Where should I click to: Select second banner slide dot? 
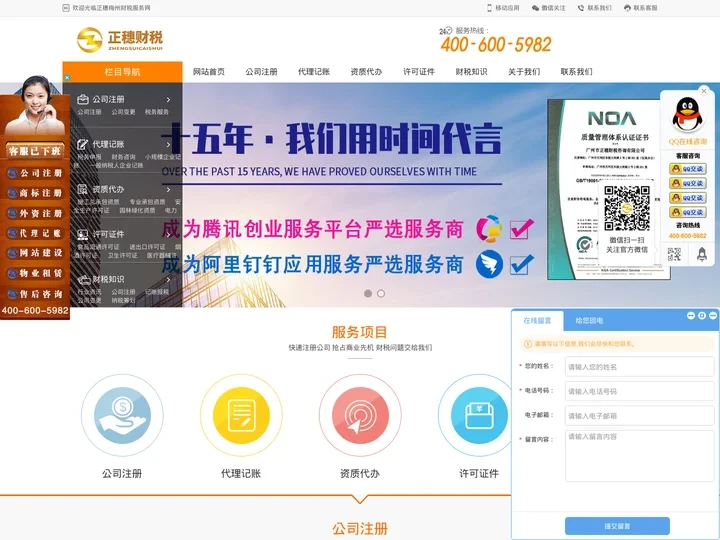tap(381, 293)
